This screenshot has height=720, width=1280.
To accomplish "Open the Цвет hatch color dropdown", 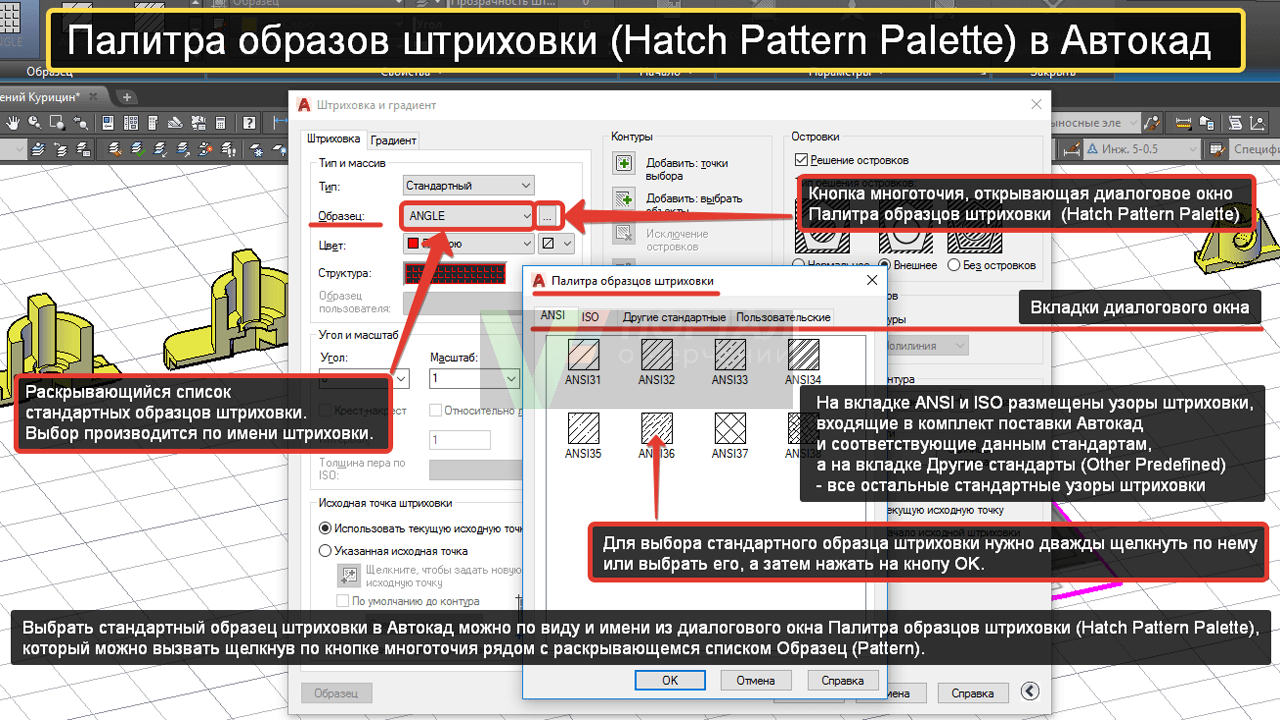I will (469, 243).
